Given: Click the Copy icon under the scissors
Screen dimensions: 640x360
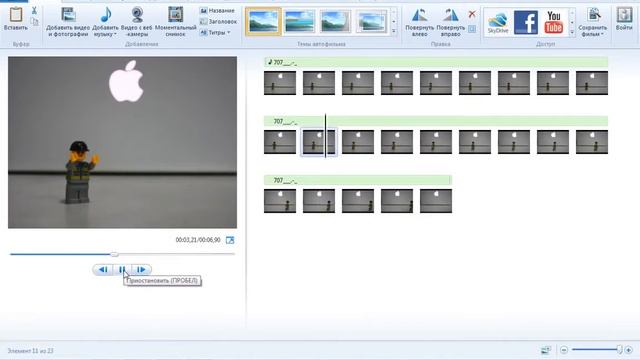Looking at the screenshot, I should pyautogui.click(x=35, y=21).
